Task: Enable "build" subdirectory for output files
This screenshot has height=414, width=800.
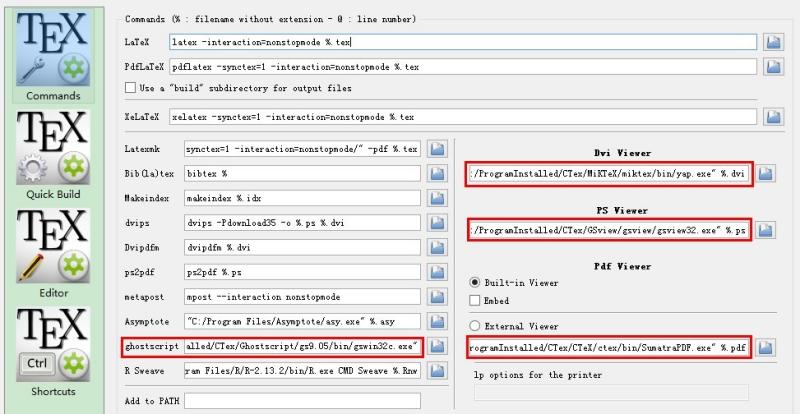Action: (x=130, y=88)
